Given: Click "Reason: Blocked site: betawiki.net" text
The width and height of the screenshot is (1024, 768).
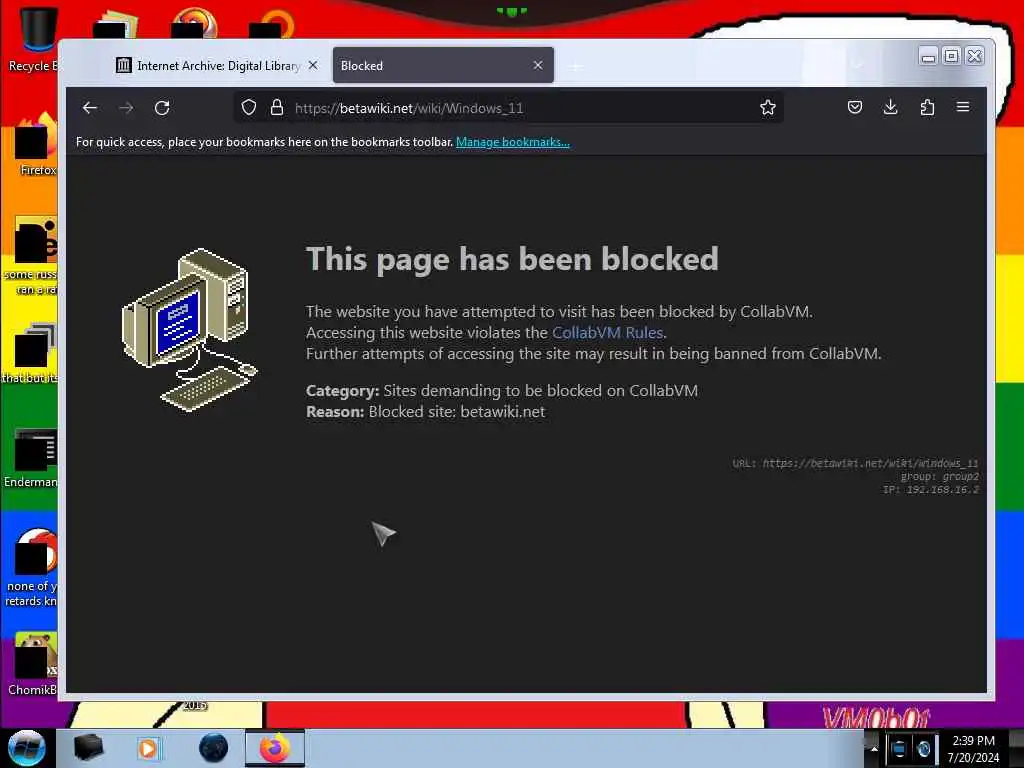Looking at the screenshot, I should (425, 411).
